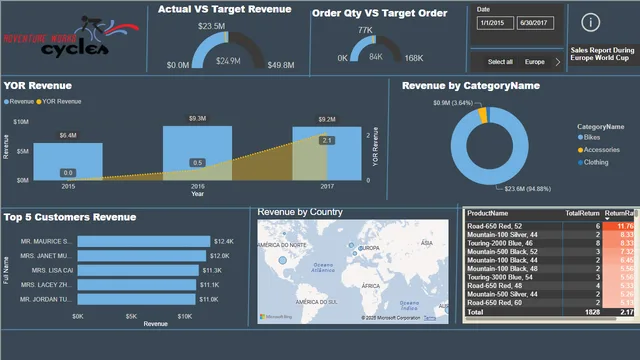640x360 pixels.
Task: Click the $23.6M (94.88%) label
Action: pyautogui.click(x=527, y=189)
